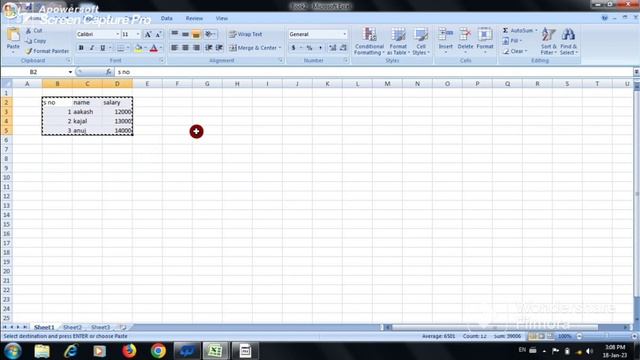The image size is (640, 360).
Task: Click the horizontal scrollbar
Action: [506, 327]
